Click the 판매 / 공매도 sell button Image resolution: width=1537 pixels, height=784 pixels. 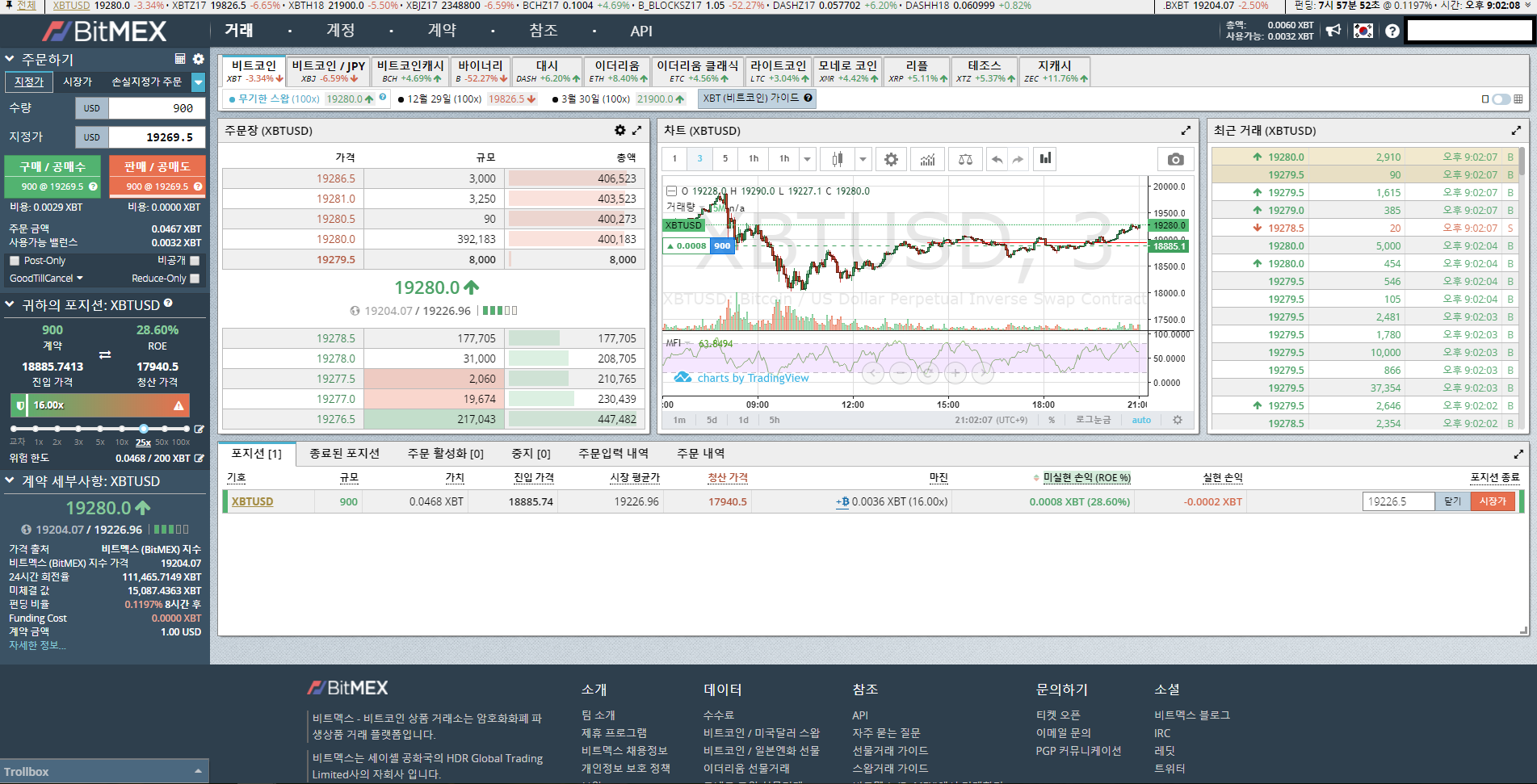click(157, 177)
